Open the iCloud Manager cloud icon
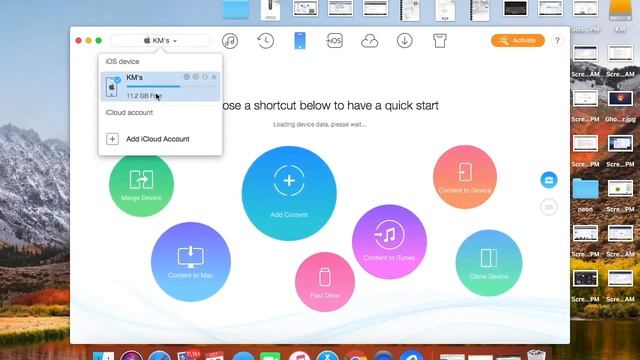640x360 pixels. click(369, 41)
